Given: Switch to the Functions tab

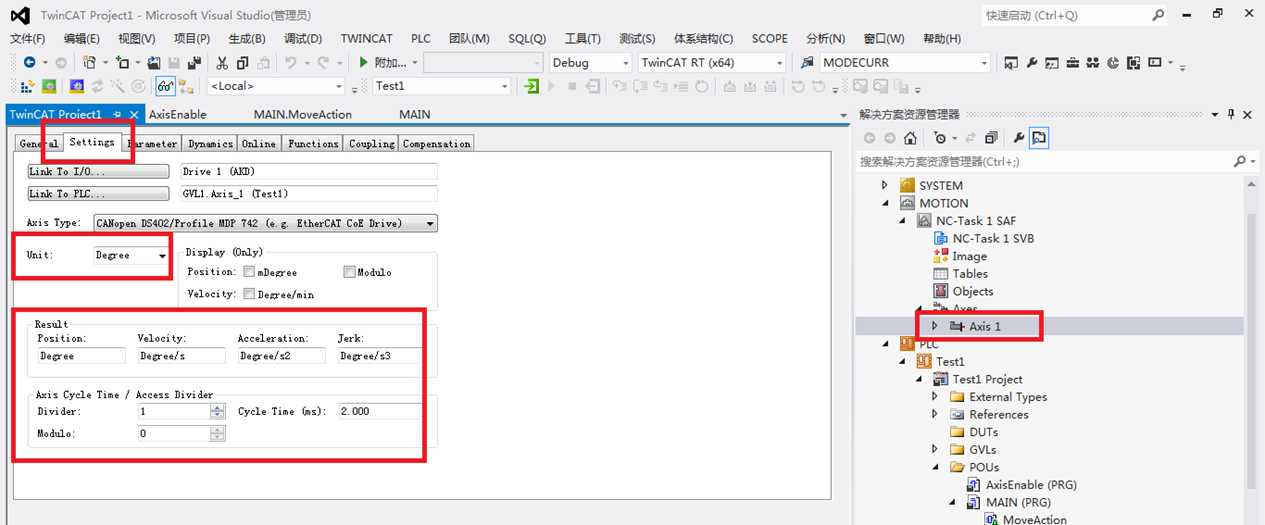Looking at the screenshot, I should (x=313, y=144).
